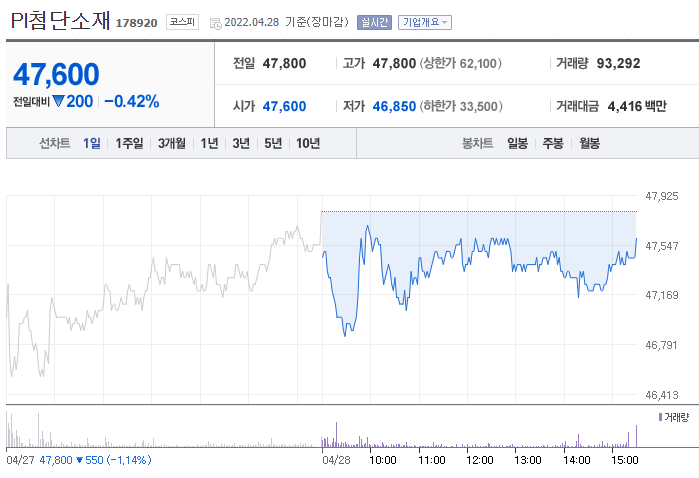The image size is (699, 478).
Task: Show the 5년 line chart
Action: pyautogui.click(x=273, y=143)
